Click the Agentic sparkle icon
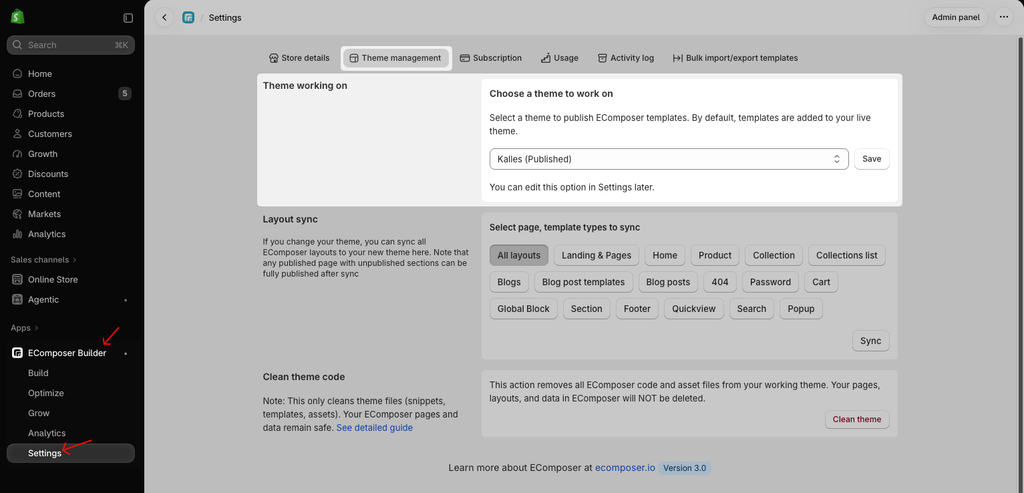 [18, 300]
